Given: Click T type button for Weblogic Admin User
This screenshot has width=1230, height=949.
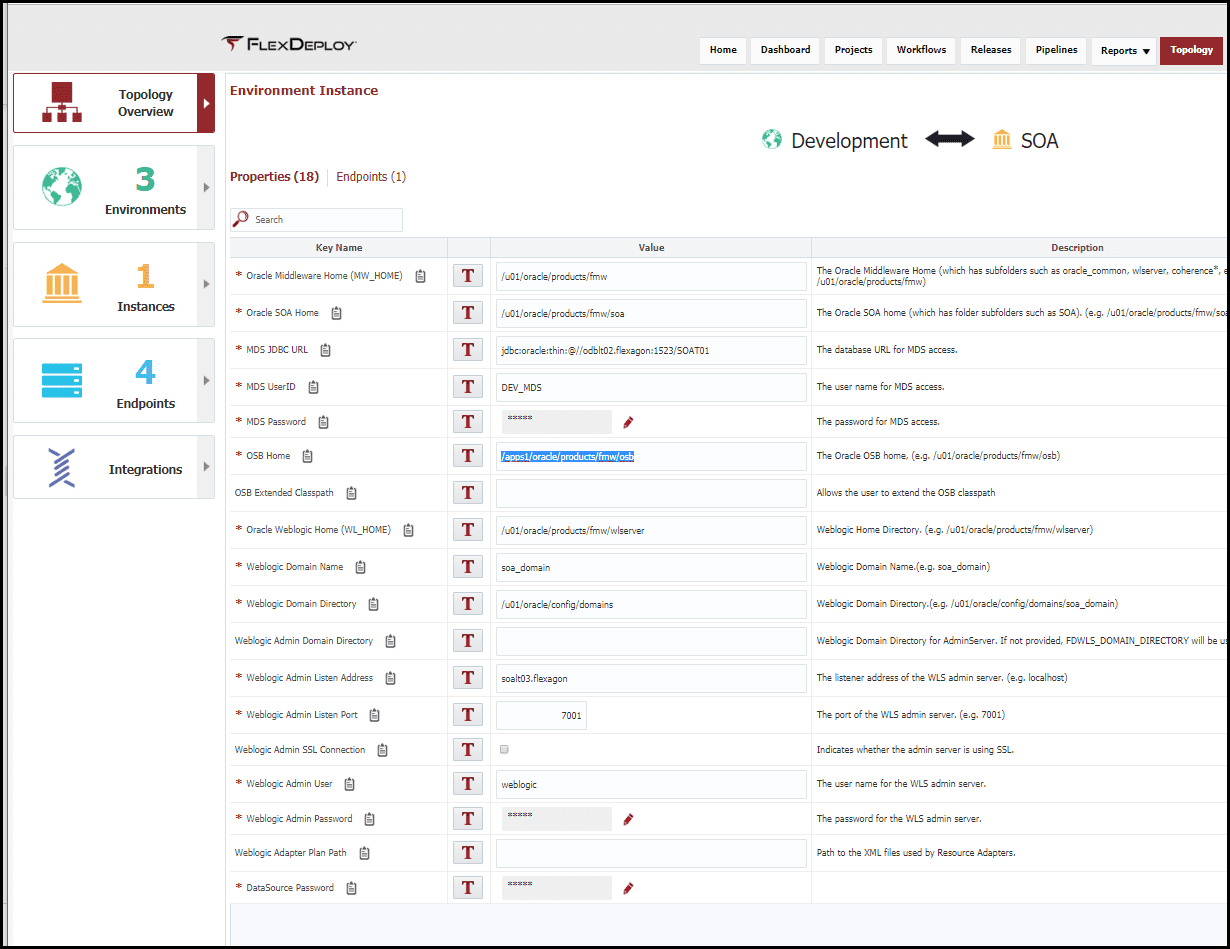Looking at the screenshot, I should 468,784.
